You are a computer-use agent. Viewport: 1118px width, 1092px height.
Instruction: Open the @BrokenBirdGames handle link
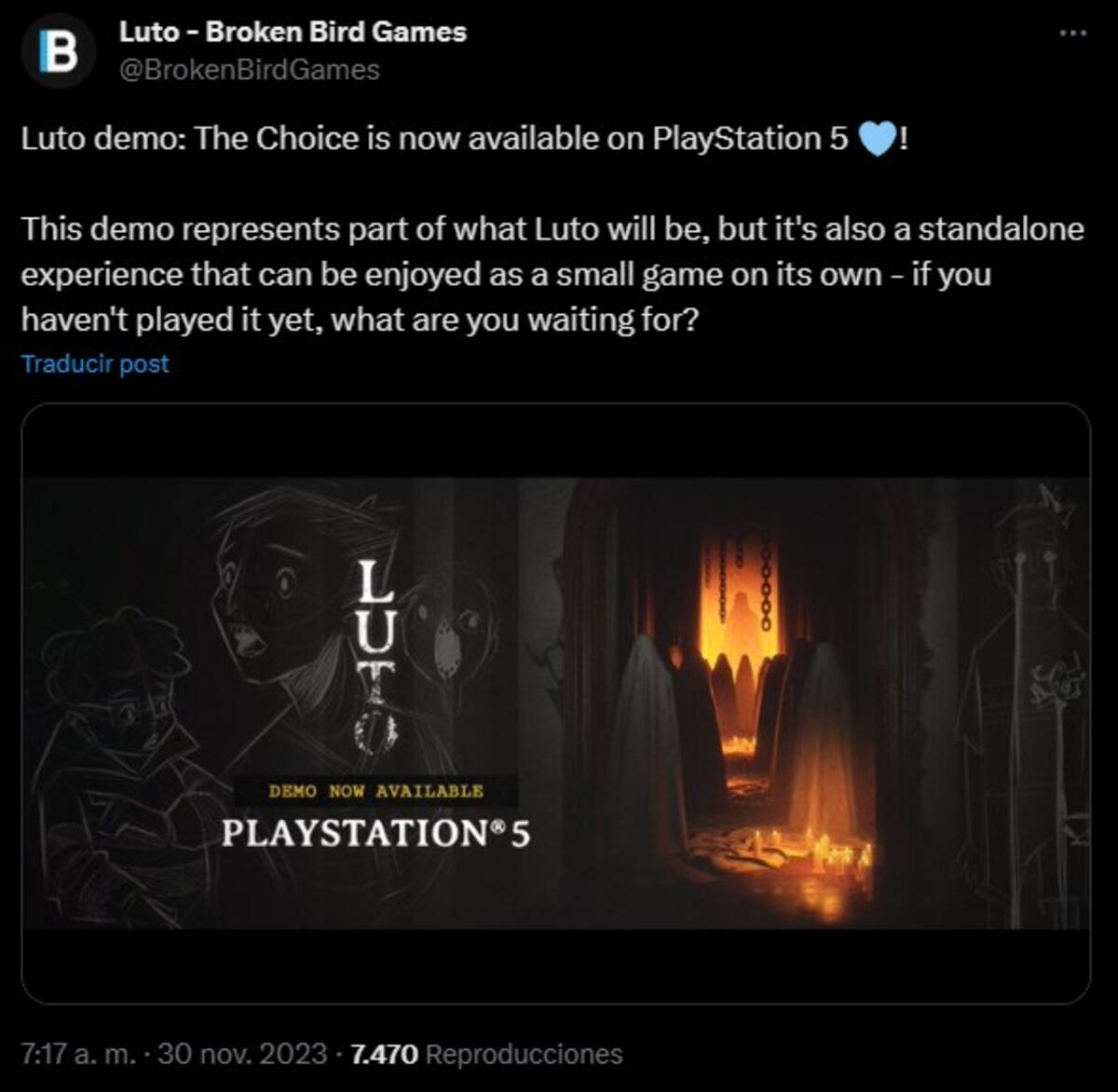[x=249, y=71]
